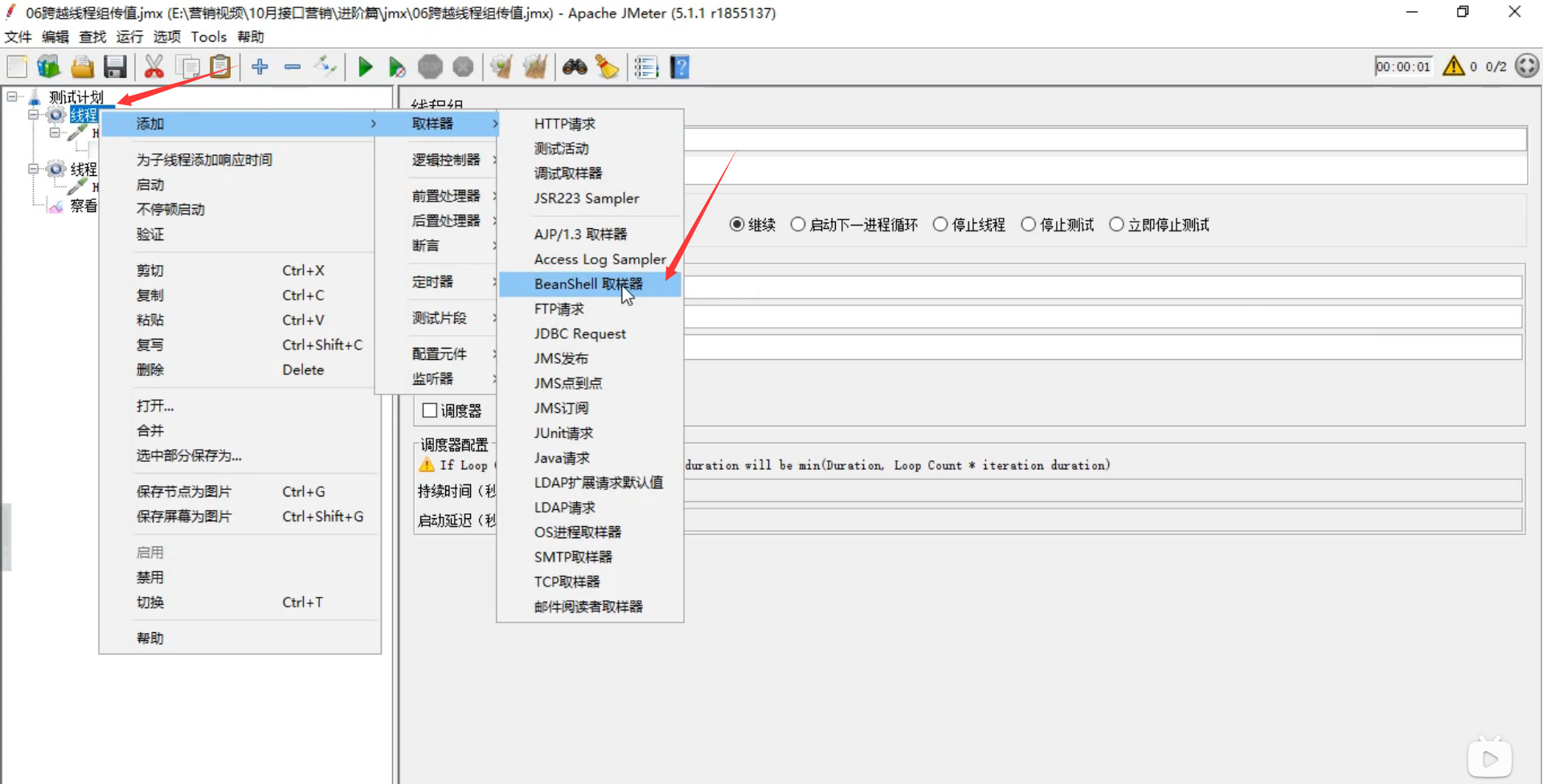The width and height of the screenshot is (1543, 784).
Task: Select the 停止线程 radio option
Action: click(940, 225)
